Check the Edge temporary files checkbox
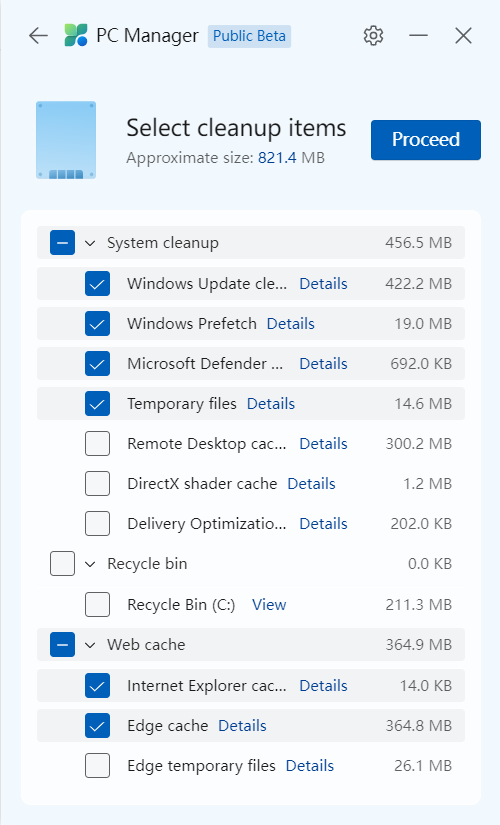Screen dimensions: 500x825 click(97, 766)
